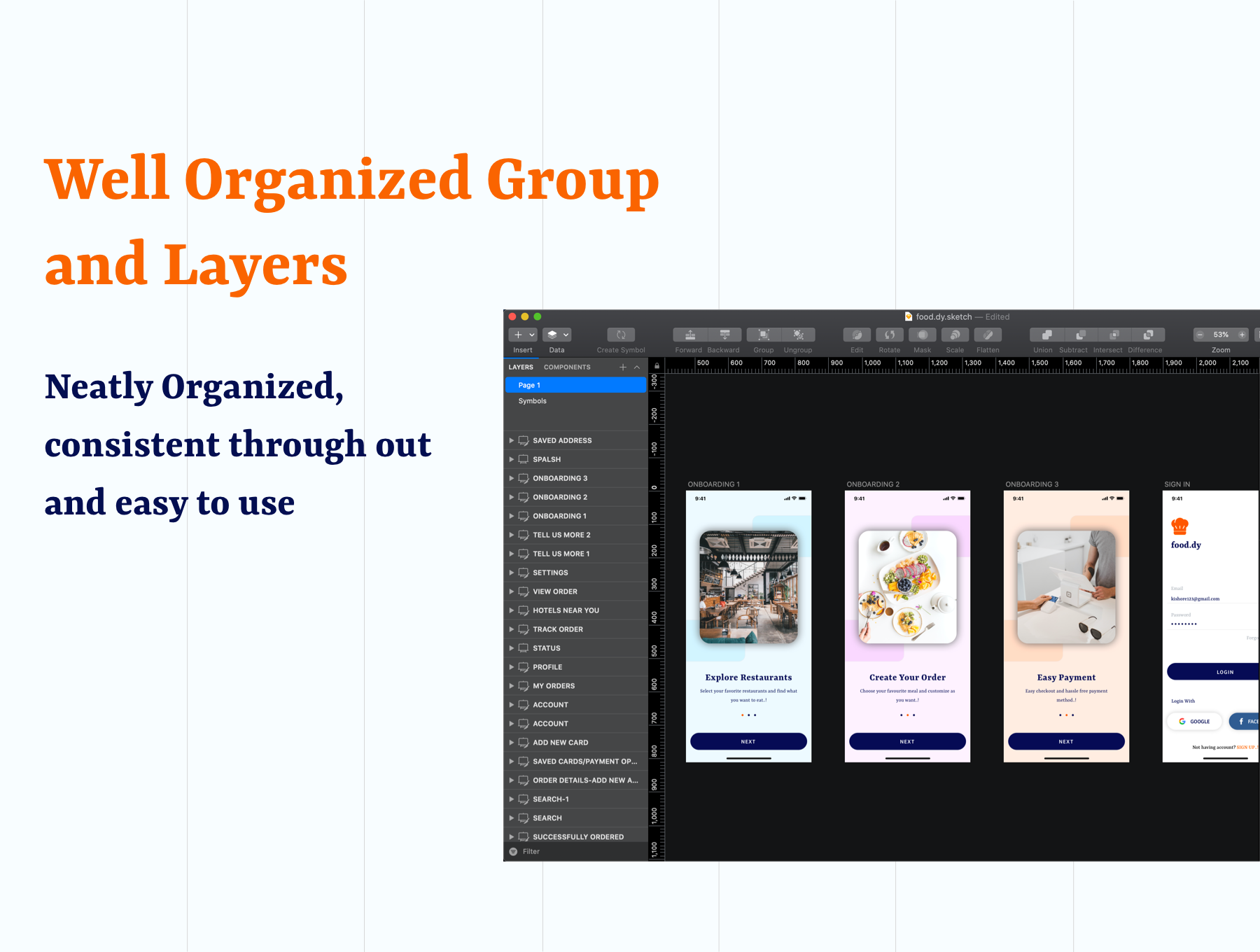Click the Rotate tool icon
1260x952 pixels.
(x=890, y=335)
